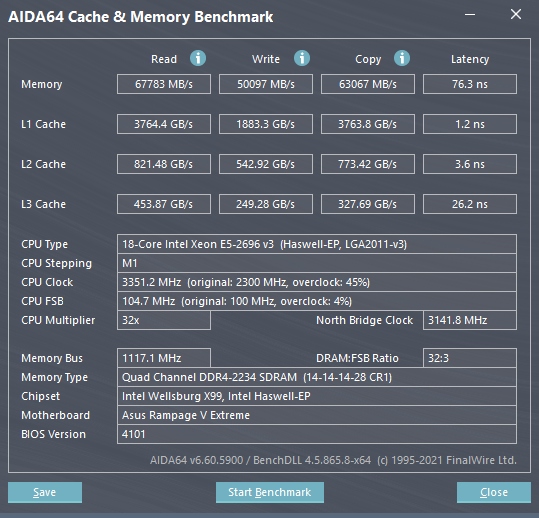Viewport: 539px width, 518px height.
Task: Click the Memory Copy 63067 MB/s cell
Action: tap(368, 84)
